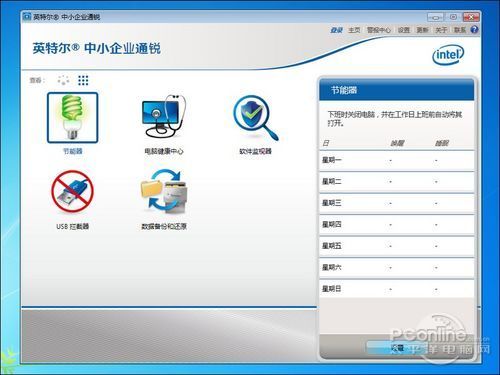The image size is (500, 375).
Task: Select the 星期五 row
Action: click(x=397, y=246)
